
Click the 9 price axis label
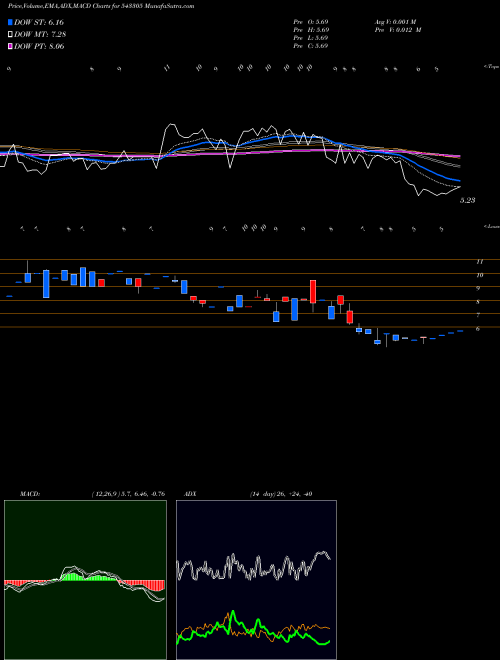[478, 288]
